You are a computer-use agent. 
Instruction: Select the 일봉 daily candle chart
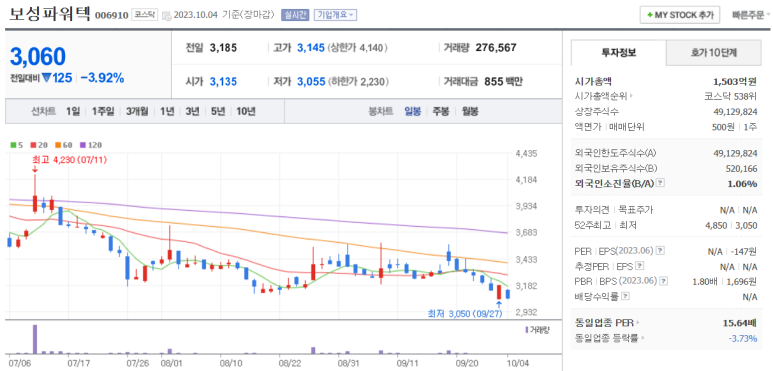coord(413,111)
